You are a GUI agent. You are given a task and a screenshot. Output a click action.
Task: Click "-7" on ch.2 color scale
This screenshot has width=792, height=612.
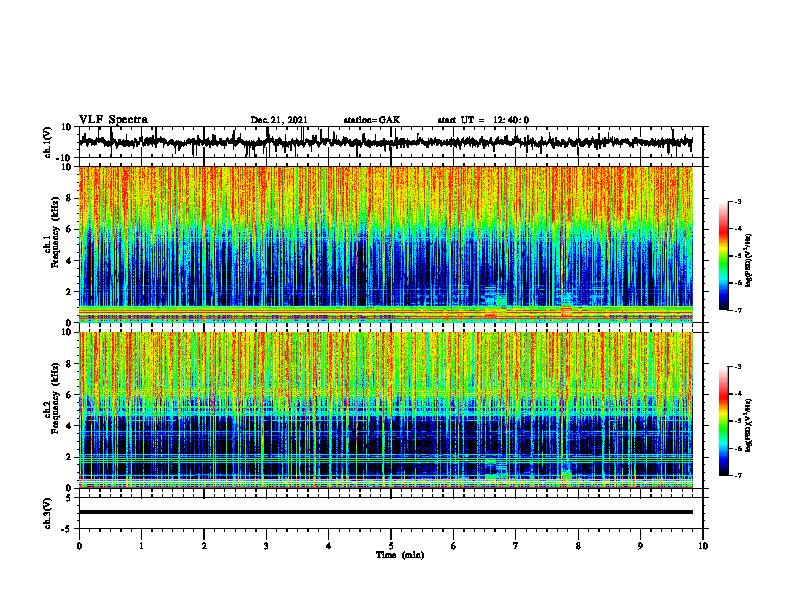point(738,476)
